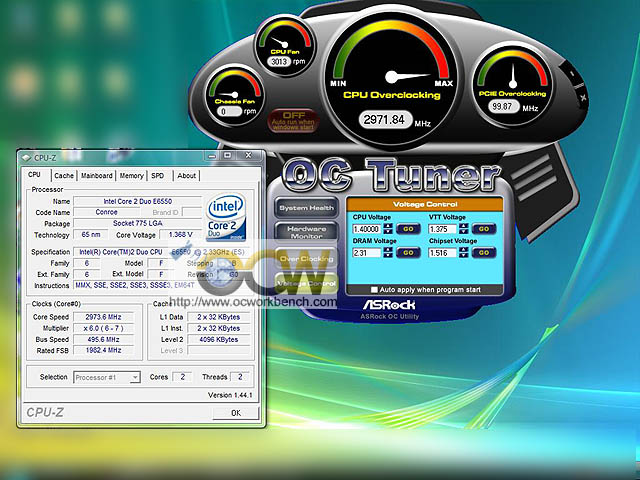Open the CPU tab in CPU-Z
This screenshot has width=640, height=480.
(35, 175)
